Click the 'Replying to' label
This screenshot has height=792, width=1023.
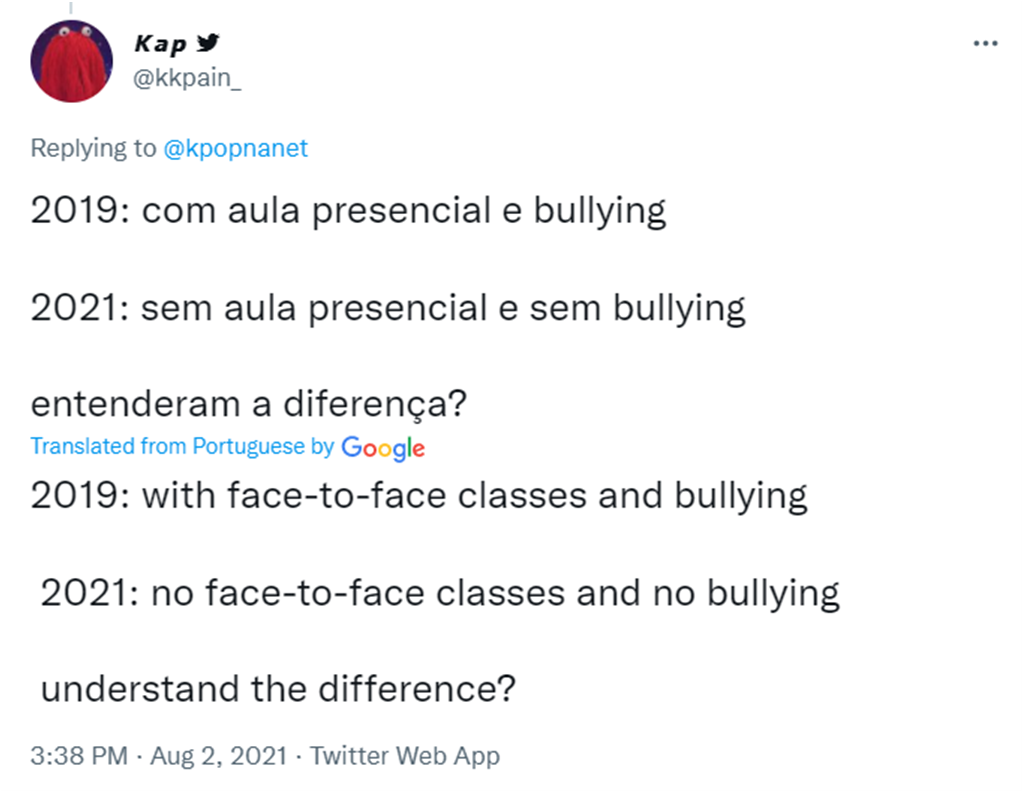click(x=93, y=149)
